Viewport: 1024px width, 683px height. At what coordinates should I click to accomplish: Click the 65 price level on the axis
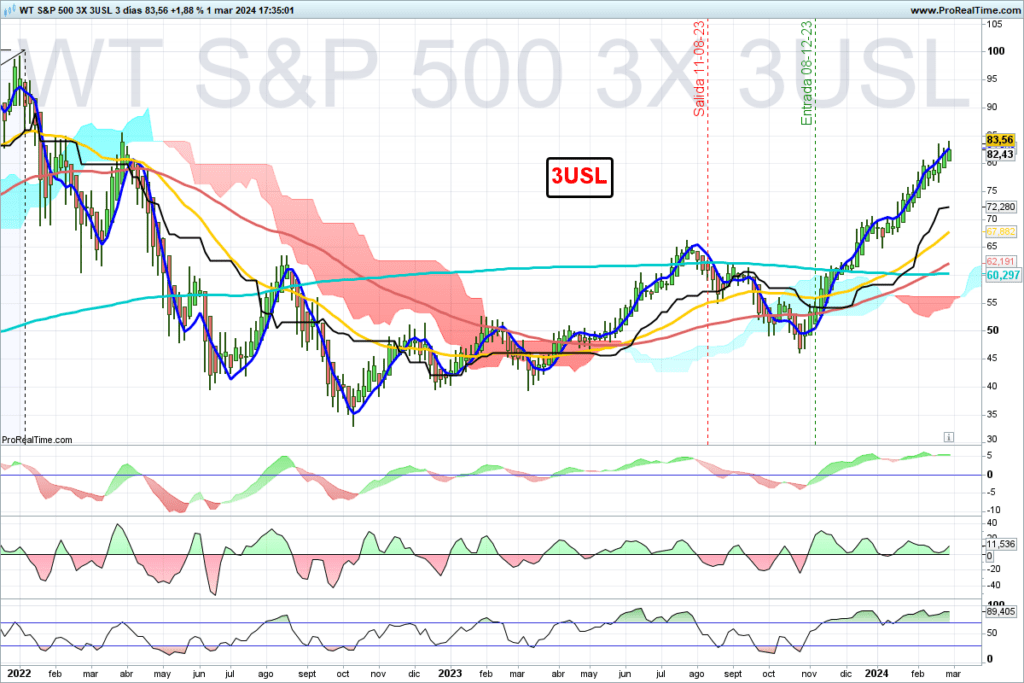pyautogui.click(x=992, y=246)
